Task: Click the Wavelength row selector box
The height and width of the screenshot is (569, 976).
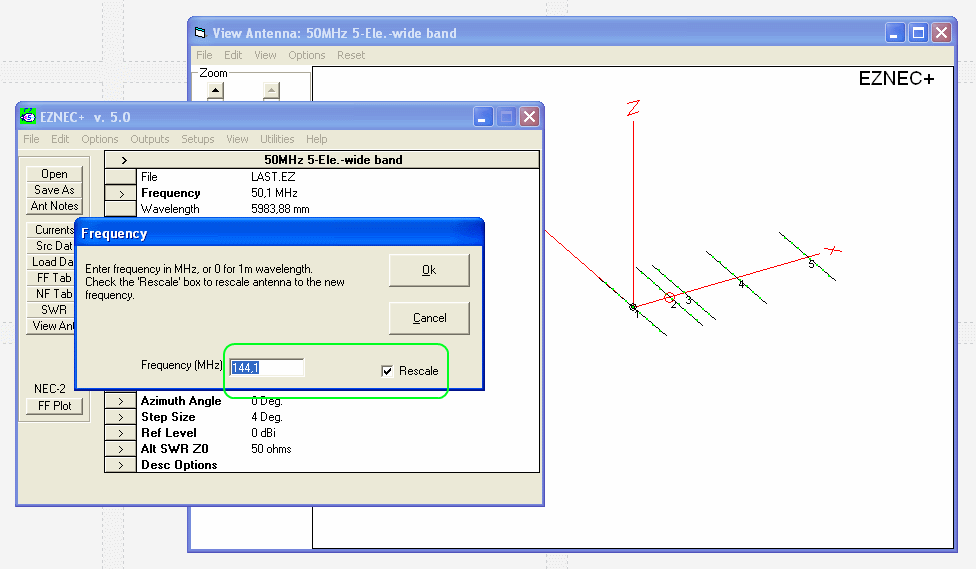Action: tap(121, 209)
